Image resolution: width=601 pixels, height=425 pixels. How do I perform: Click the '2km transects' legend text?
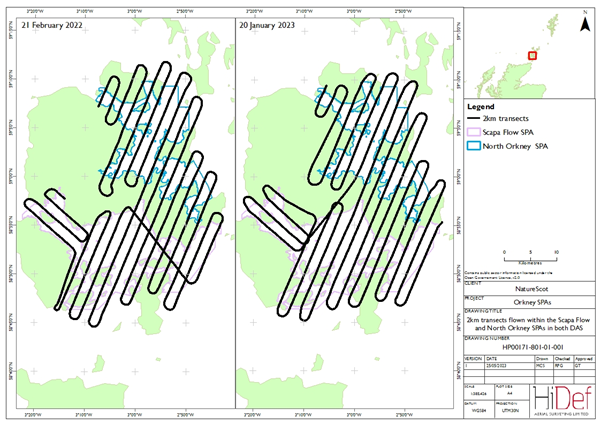[506, 118]
